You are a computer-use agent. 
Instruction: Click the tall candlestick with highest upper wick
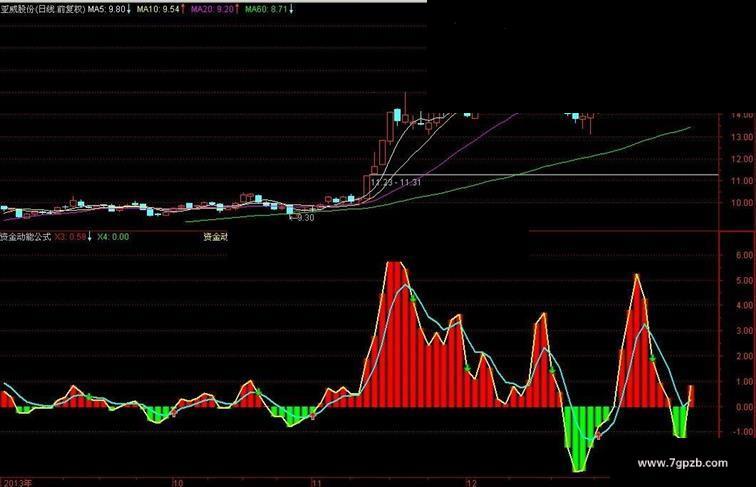click(x=405, y=108)
